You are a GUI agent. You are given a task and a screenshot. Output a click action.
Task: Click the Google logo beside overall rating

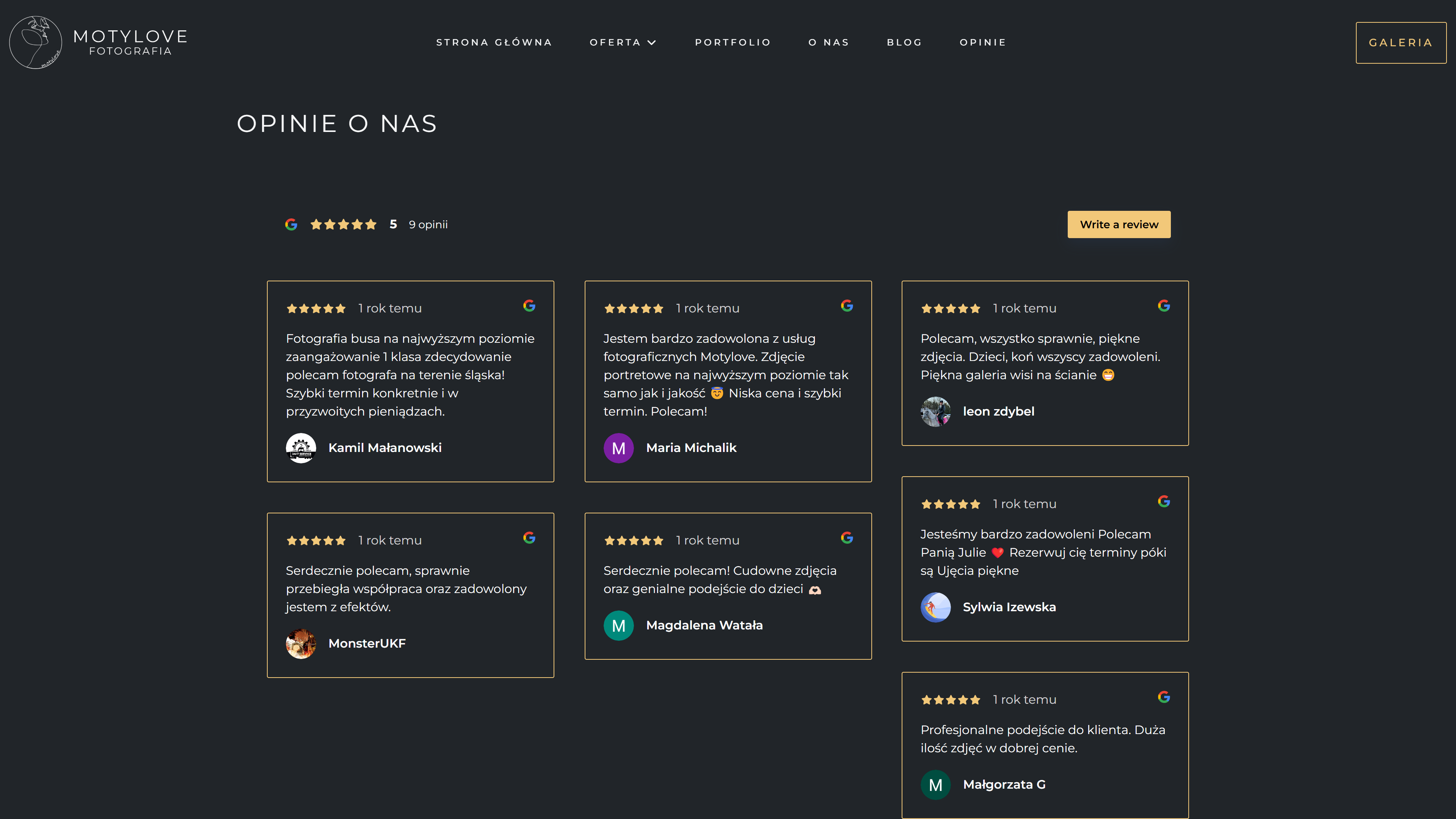(x=291, y=224)
